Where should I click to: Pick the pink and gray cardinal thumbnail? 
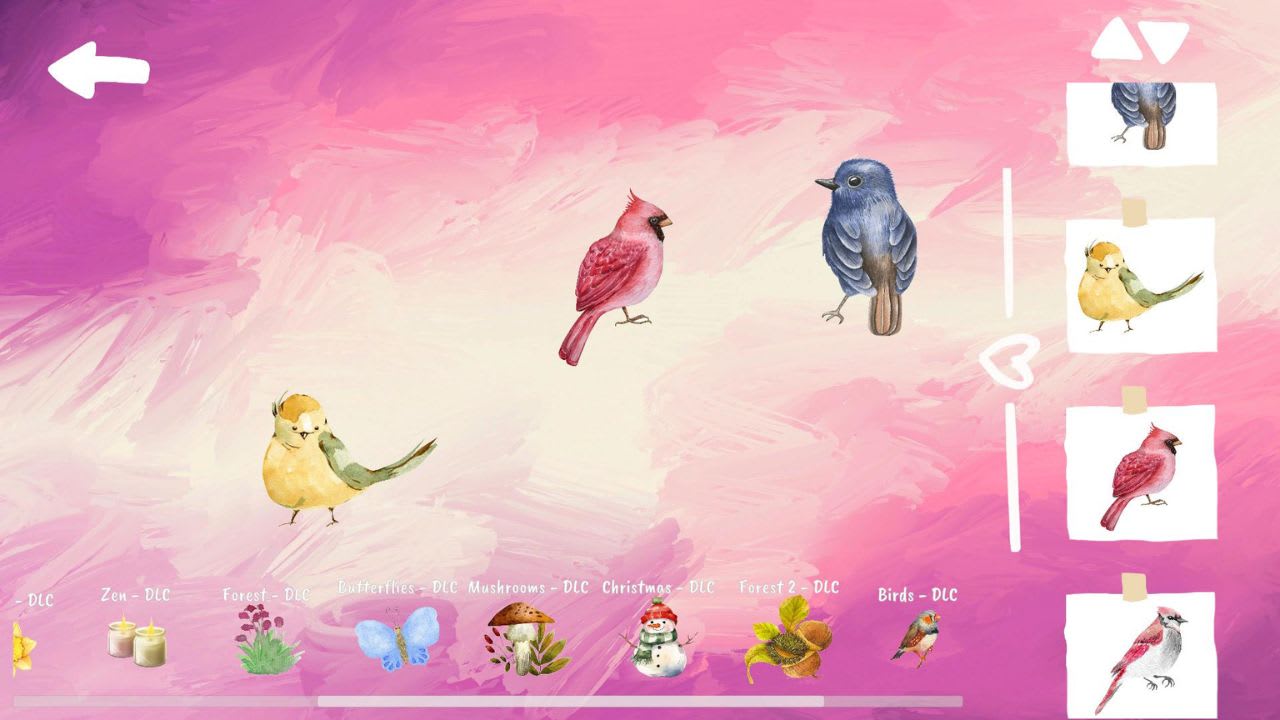1141,655
